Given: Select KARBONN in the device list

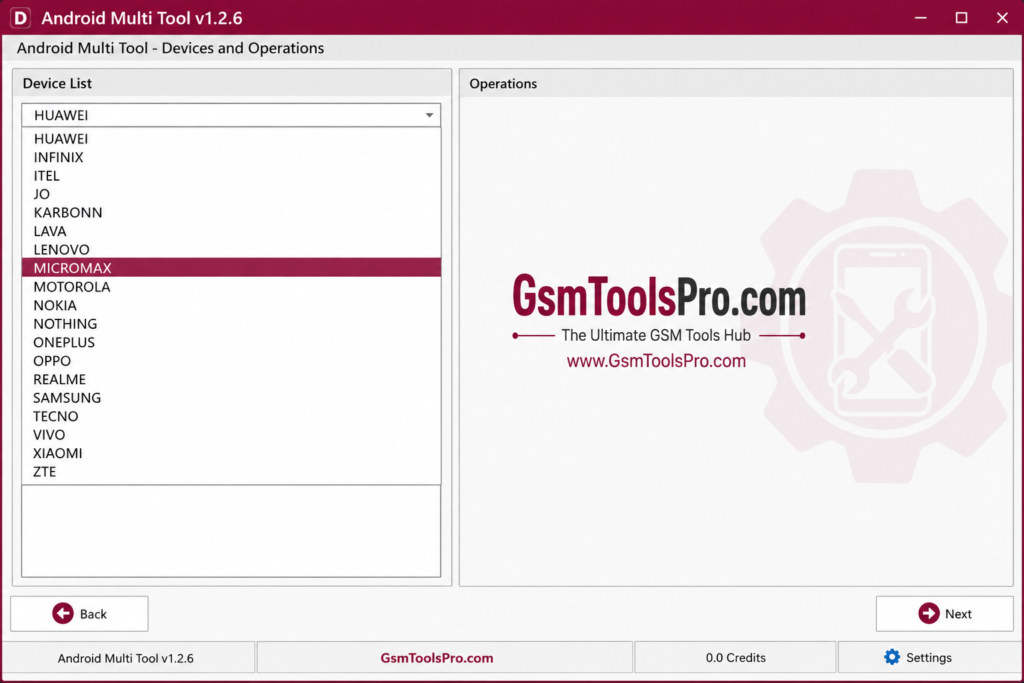Looking at the screenshot, I should [x=231, y=212].
